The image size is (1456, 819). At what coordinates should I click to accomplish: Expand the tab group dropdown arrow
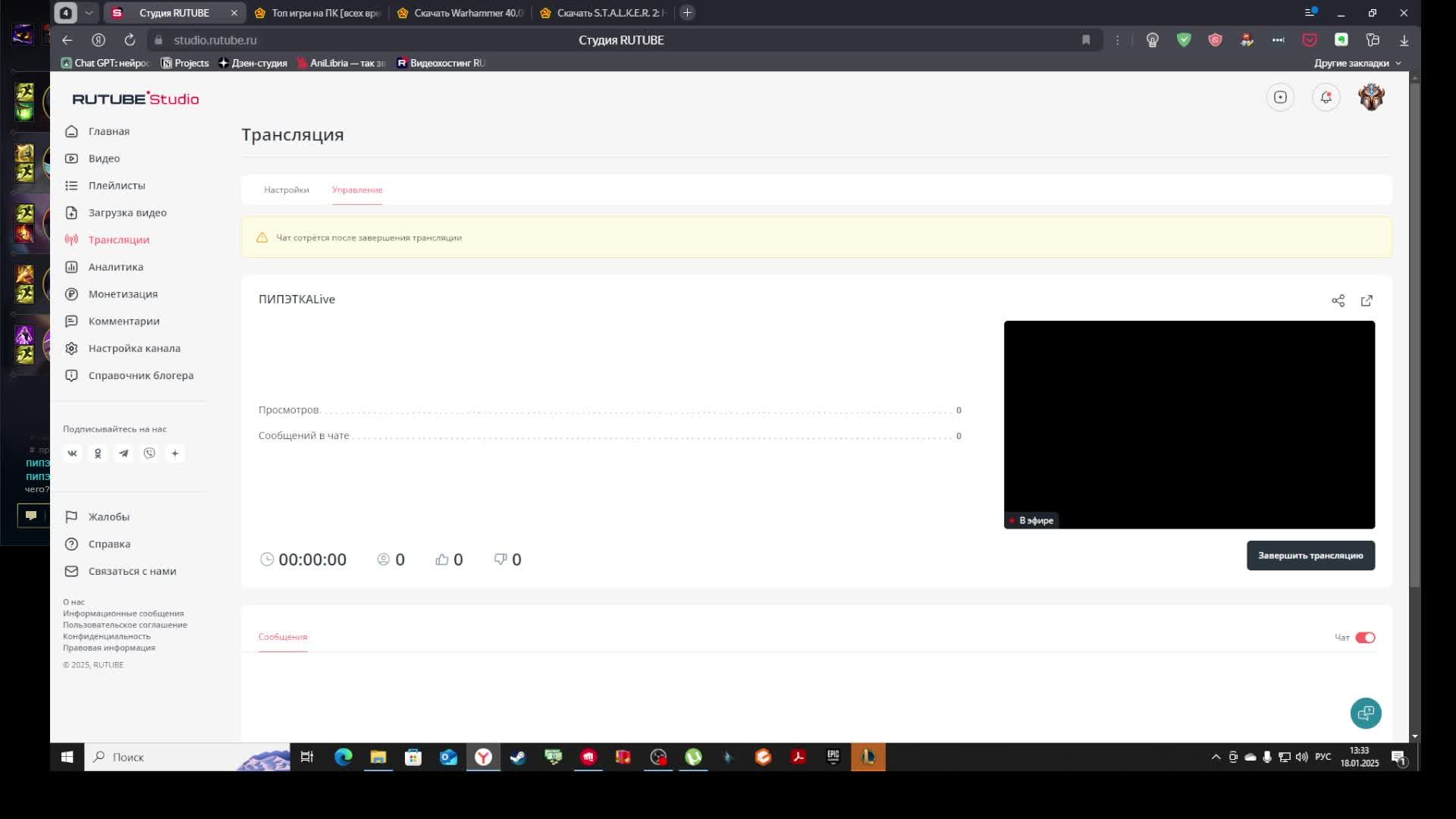click(x=89, y=13)
